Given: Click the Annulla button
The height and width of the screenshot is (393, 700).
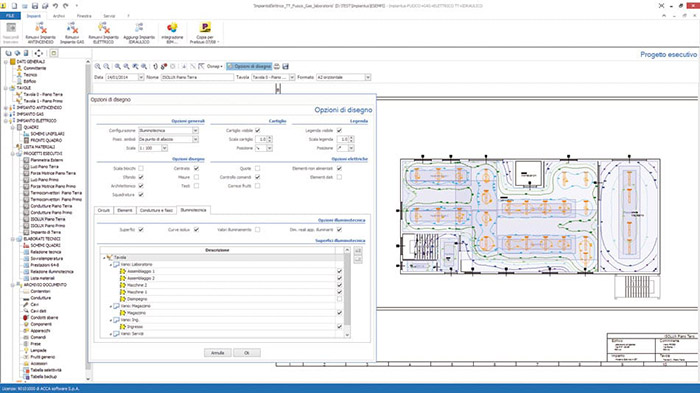Looking at the screenshot, I should click(x=217, y=353).
